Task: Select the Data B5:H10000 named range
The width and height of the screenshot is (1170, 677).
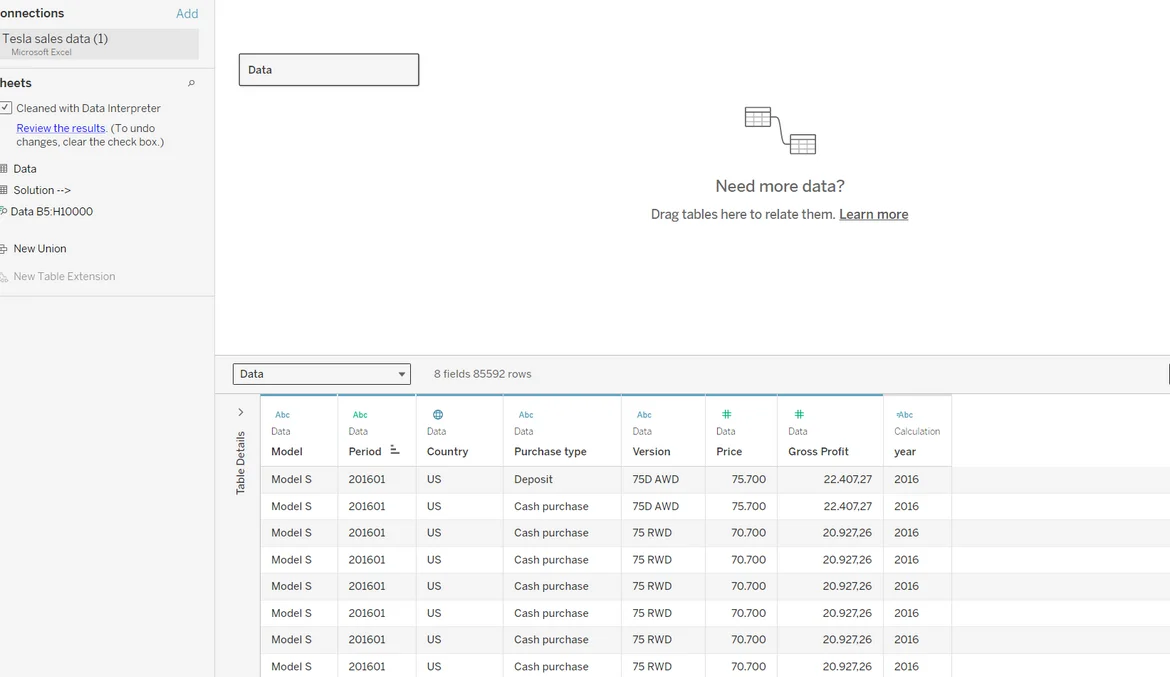Action: (x=51, y=212)
